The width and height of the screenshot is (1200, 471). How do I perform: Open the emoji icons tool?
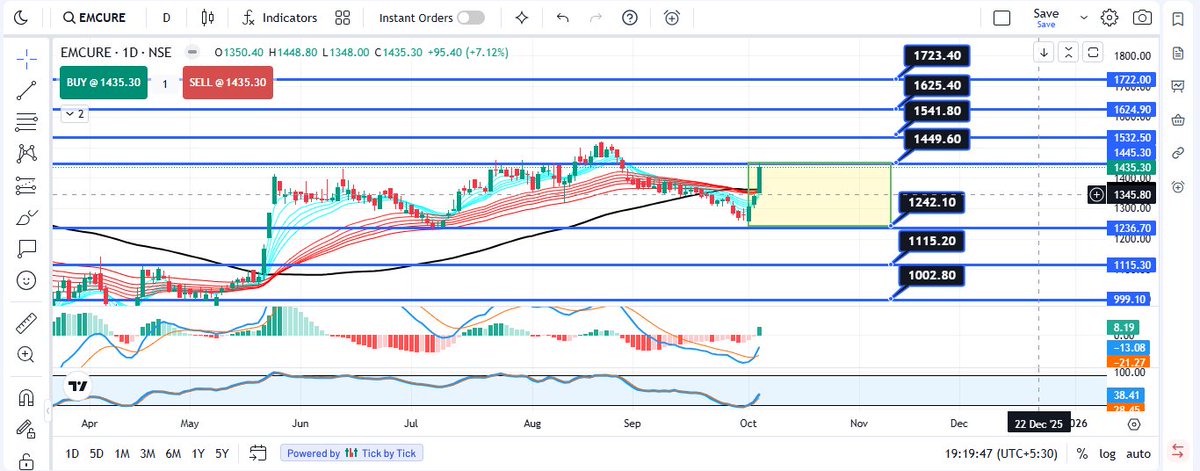pyautogui.click(x=27, y=280)
